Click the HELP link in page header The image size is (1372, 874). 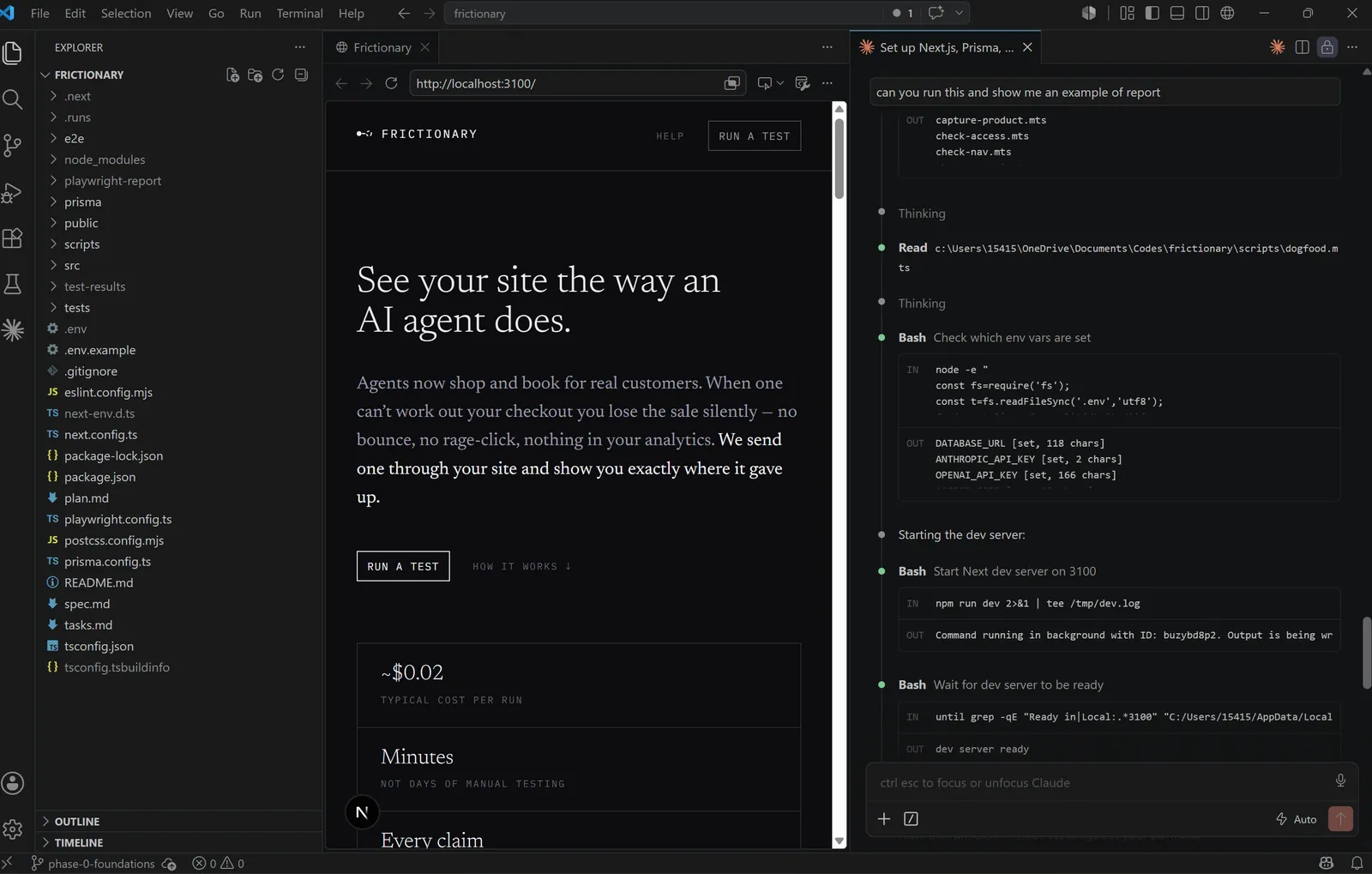tap(670, 136)
